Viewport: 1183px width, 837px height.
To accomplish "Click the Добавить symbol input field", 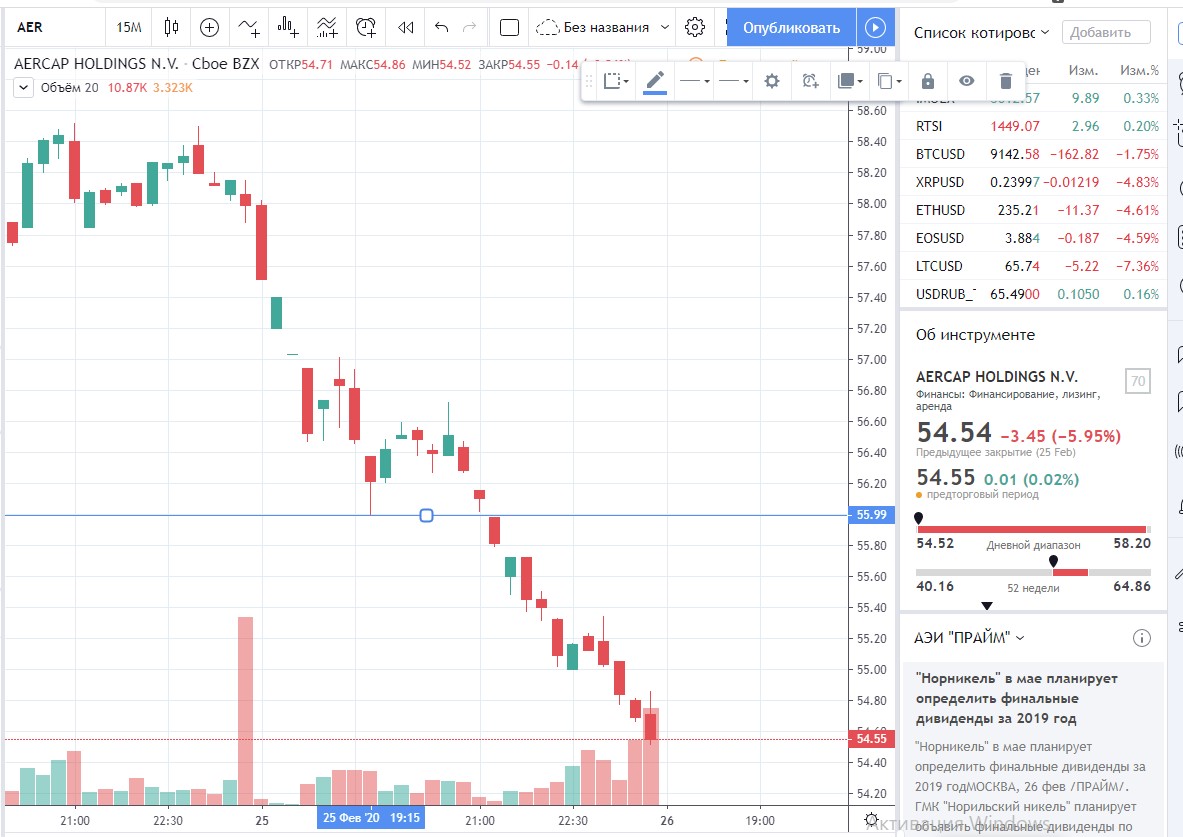I will tap(1106, 32).
